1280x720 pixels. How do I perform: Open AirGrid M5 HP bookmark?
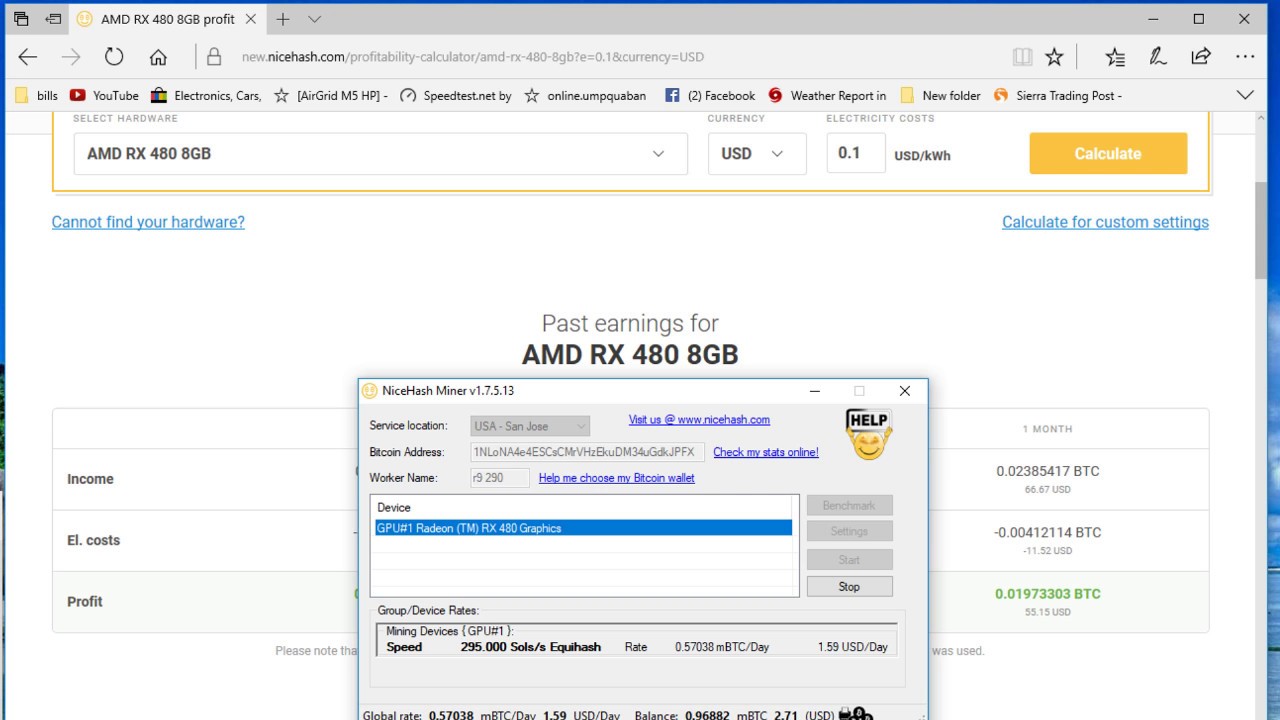[331, 95]
